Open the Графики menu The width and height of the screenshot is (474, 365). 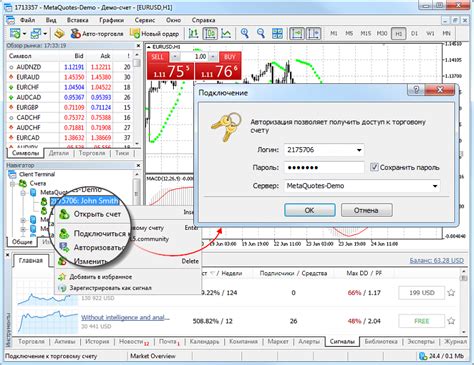point(111,20)
